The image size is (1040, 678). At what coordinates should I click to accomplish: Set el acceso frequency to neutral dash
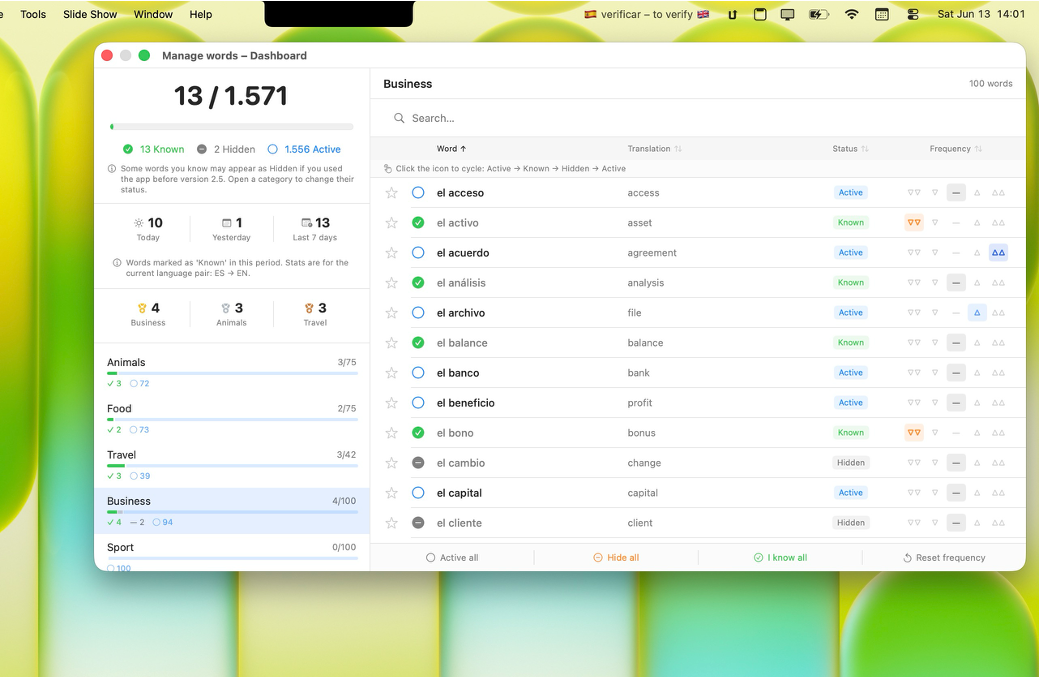(x=956, y=193)
